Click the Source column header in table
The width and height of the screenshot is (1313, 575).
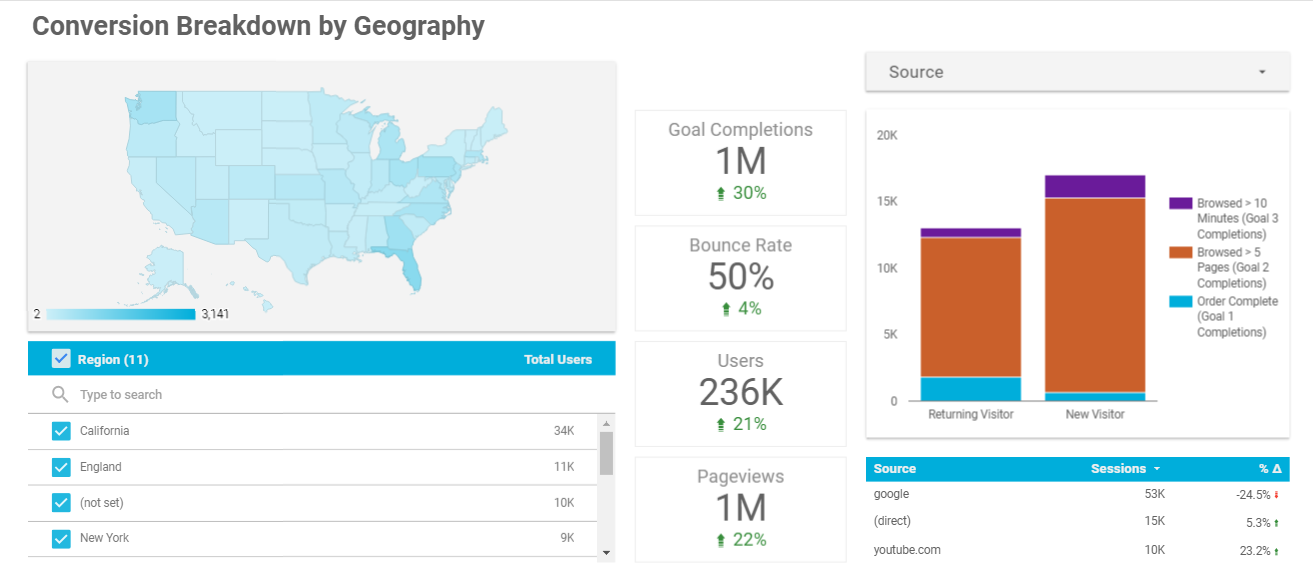point(895,469)
